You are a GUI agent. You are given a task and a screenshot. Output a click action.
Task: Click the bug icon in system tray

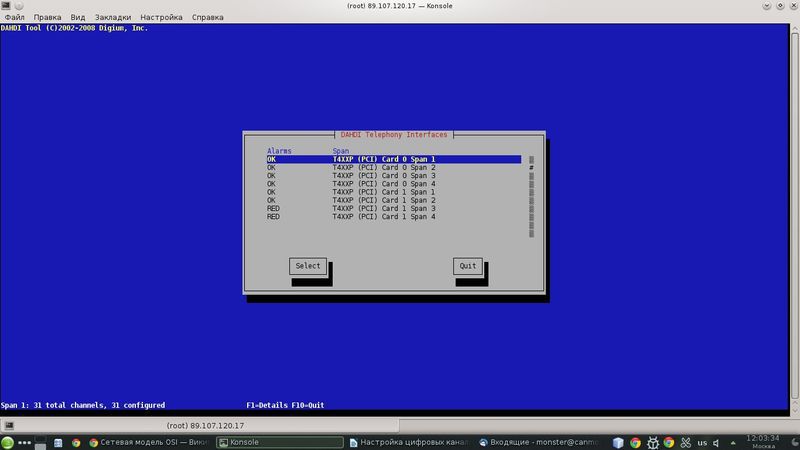click(x=652, y=442)
